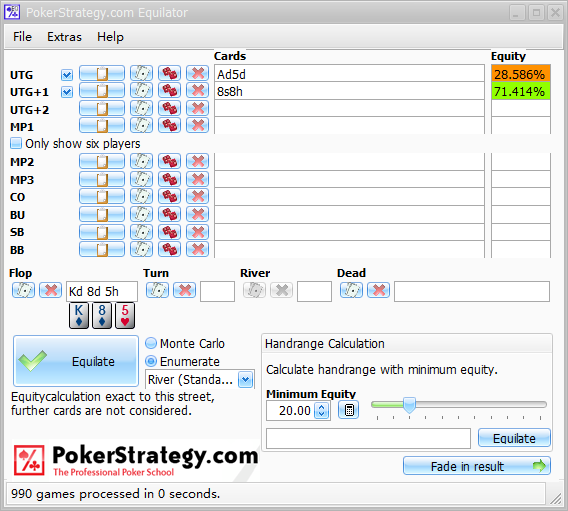The height and width of the screenshot is (511, 568).
Task: Pick cards for BU player
Action: (141, 214)
